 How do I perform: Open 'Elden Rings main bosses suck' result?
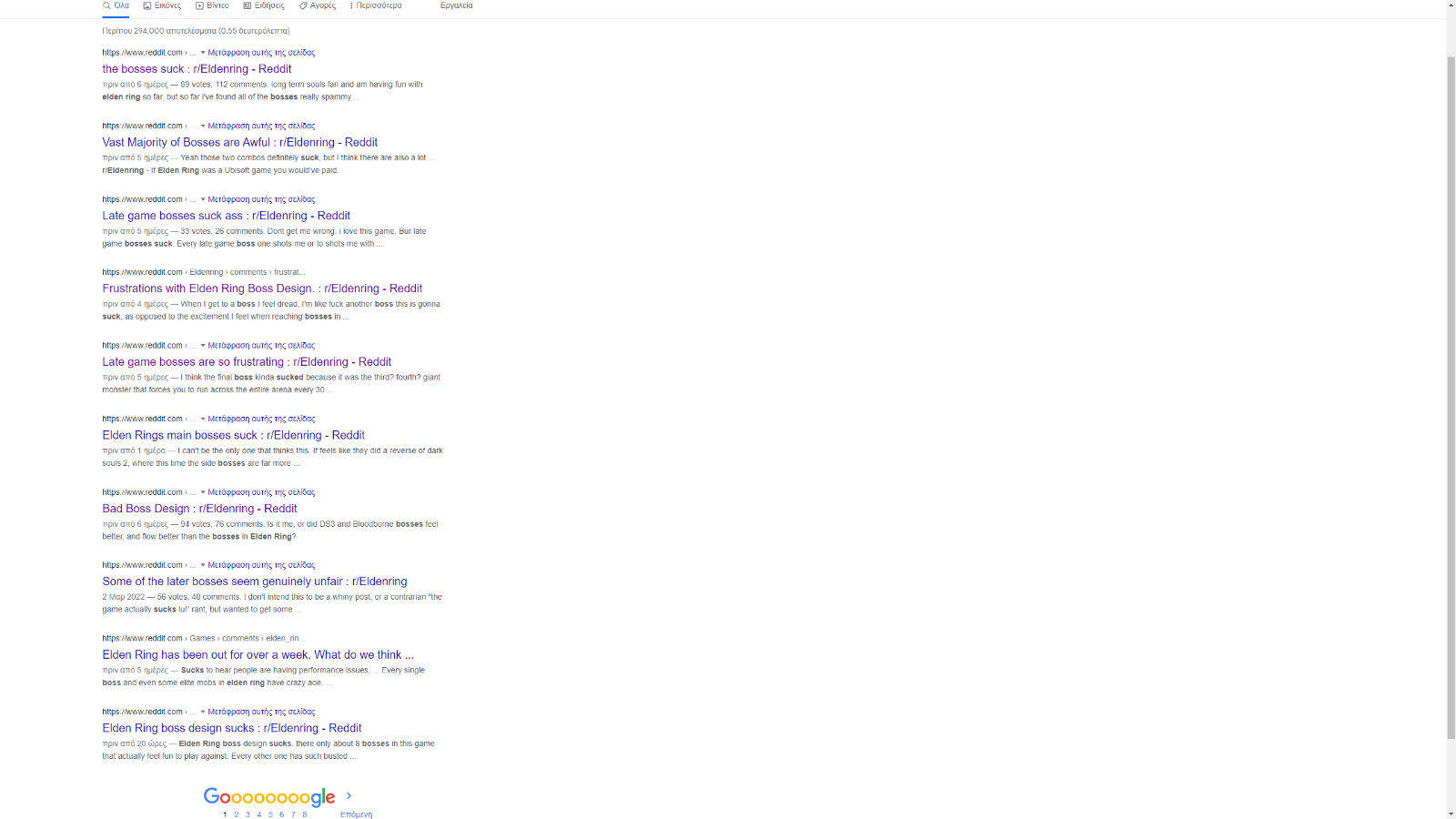[233, 436]
